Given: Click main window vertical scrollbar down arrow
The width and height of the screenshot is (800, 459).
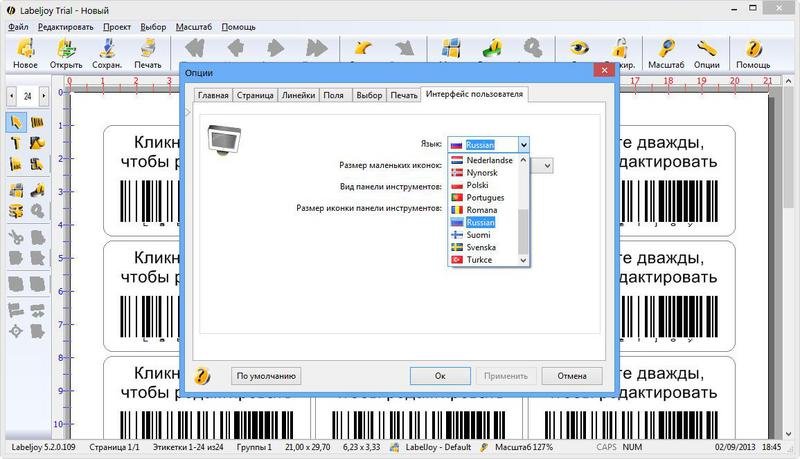Looking at the screenshot, I should point(789,434).
